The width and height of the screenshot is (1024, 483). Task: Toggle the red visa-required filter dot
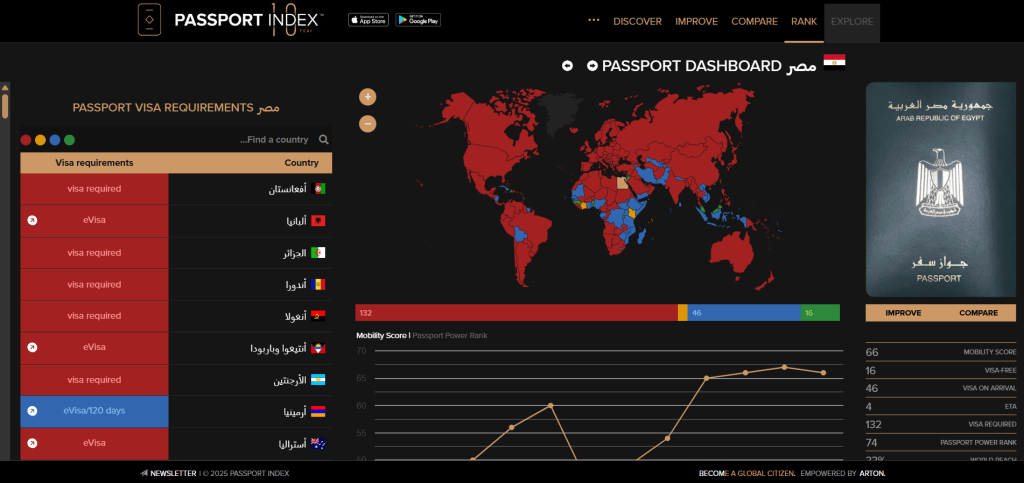tap(25, 140)
